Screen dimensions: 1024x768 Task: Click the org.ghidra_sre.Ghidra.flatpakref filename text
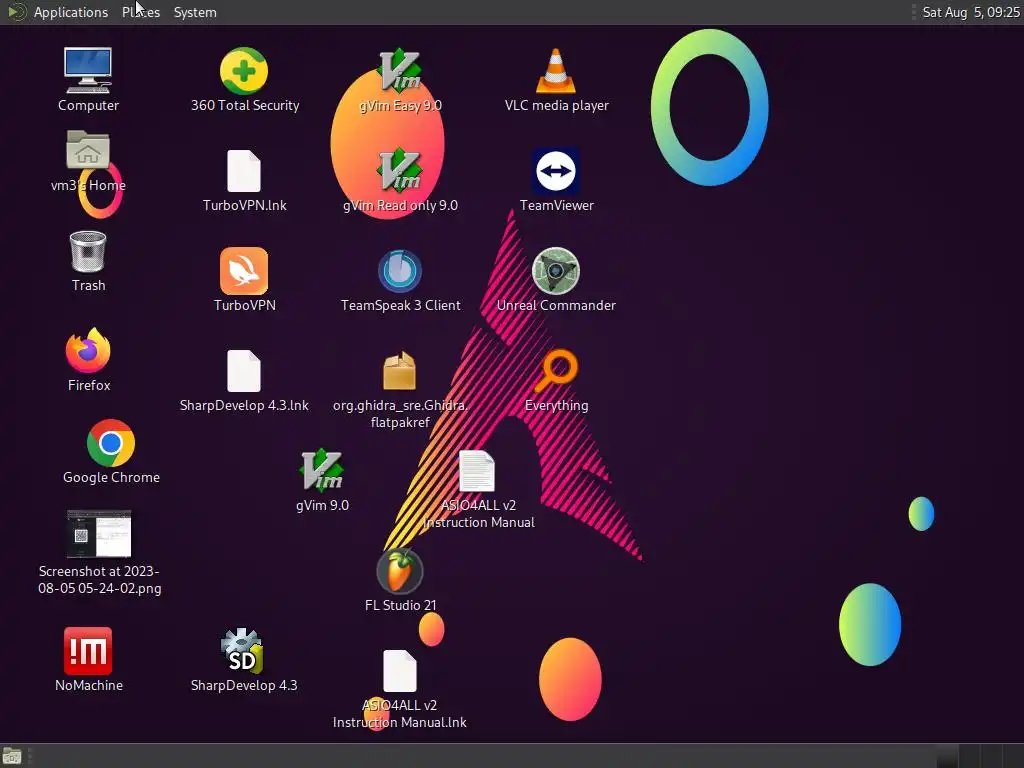400,413
